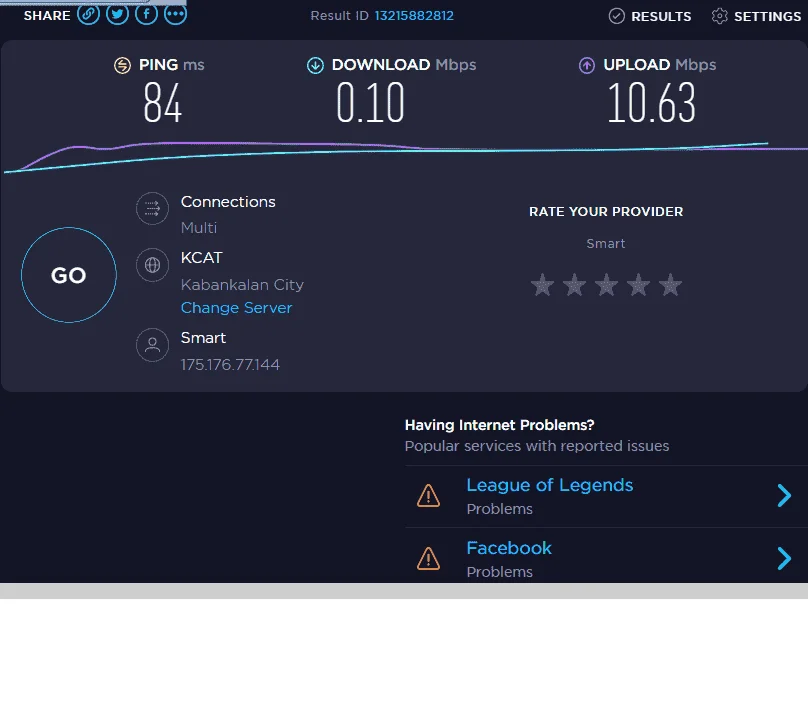This screenshot has width=808, height=718.
Task: Expand Facebook row chevron arrow
Action: pos(784,559)
